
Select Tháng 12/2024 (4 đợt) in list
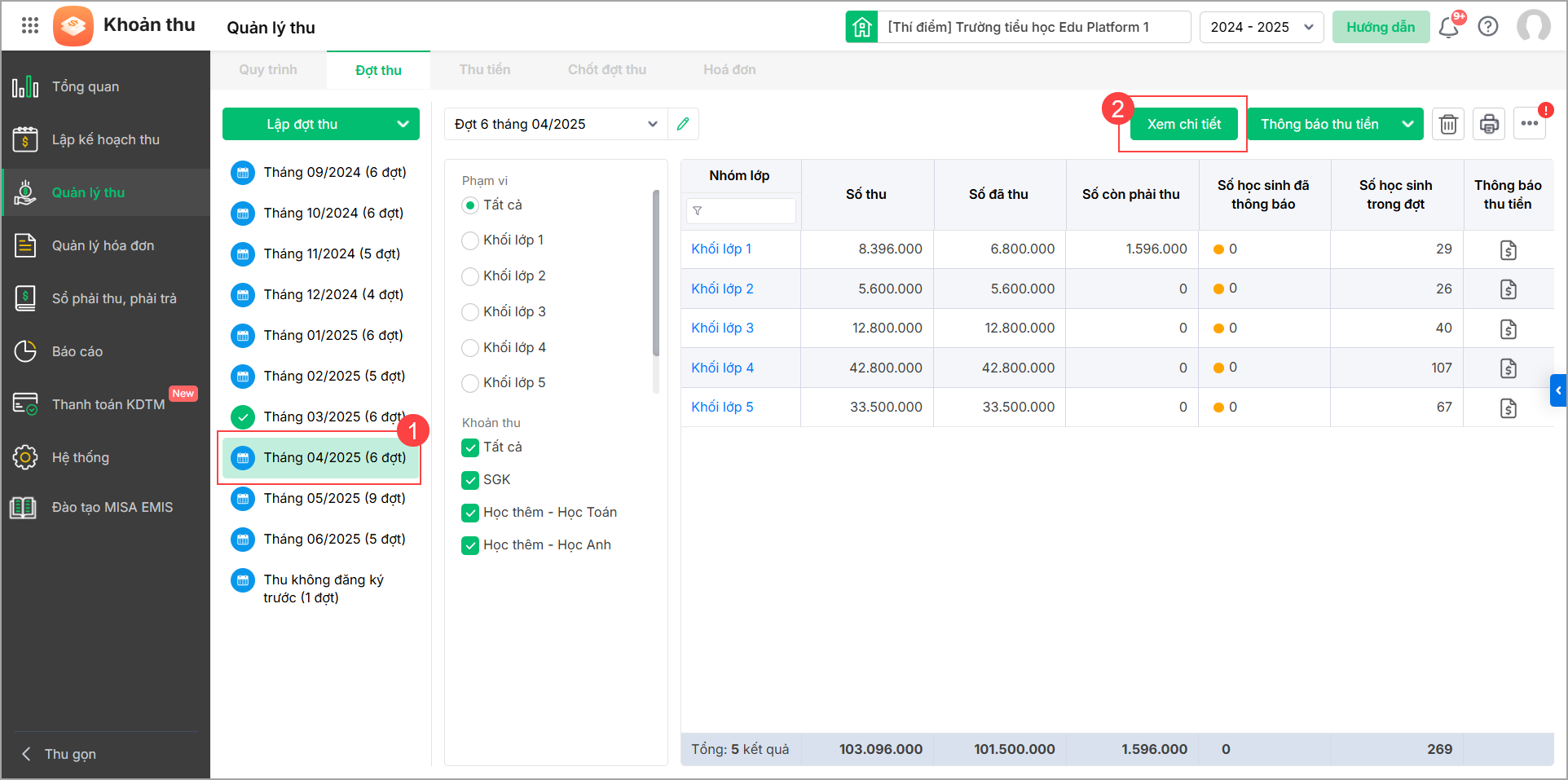(x=321, y=294)
